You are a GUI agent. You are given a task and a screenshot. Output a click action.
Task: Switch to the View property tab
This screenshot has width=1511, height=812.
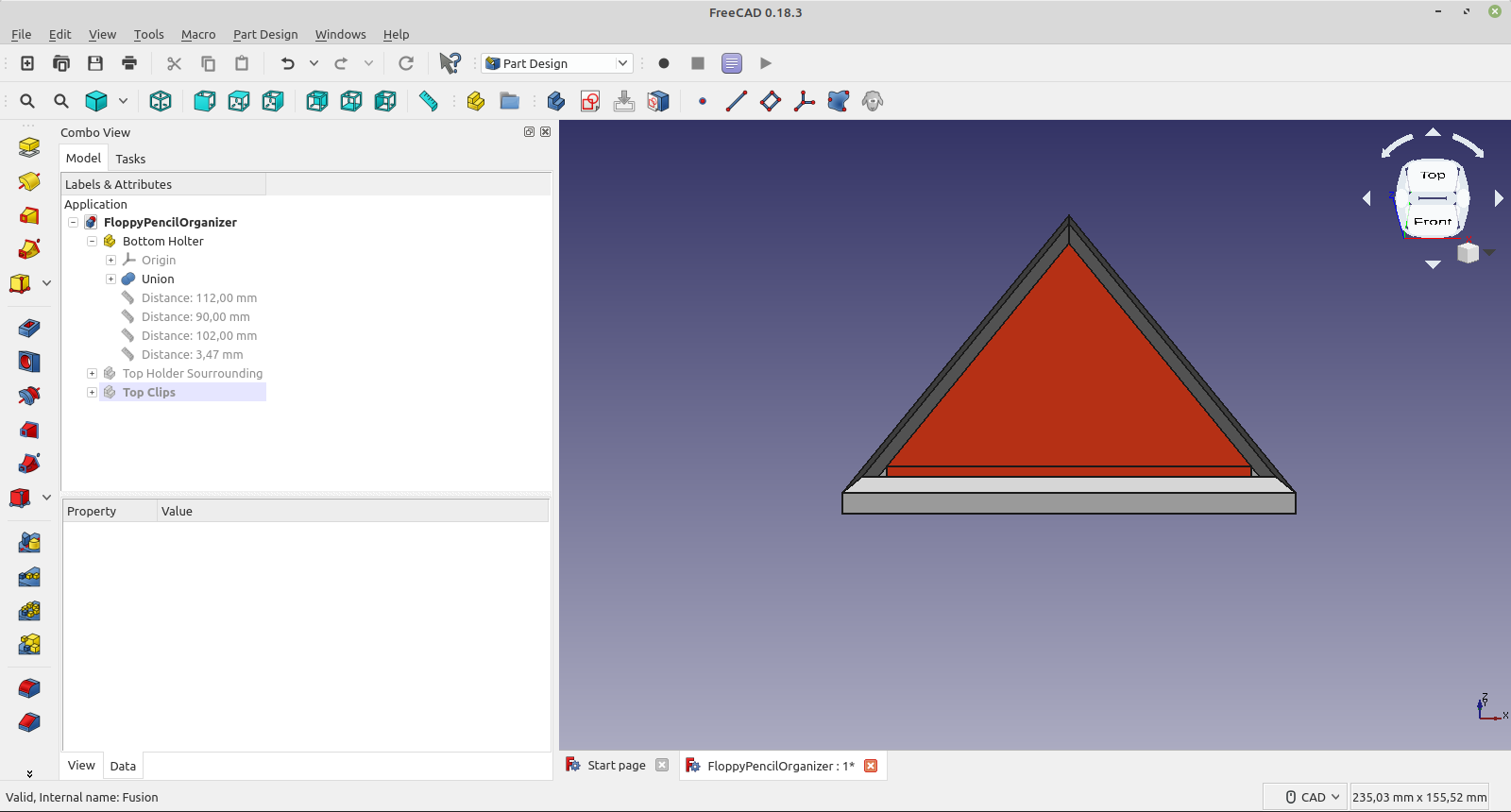81,765
